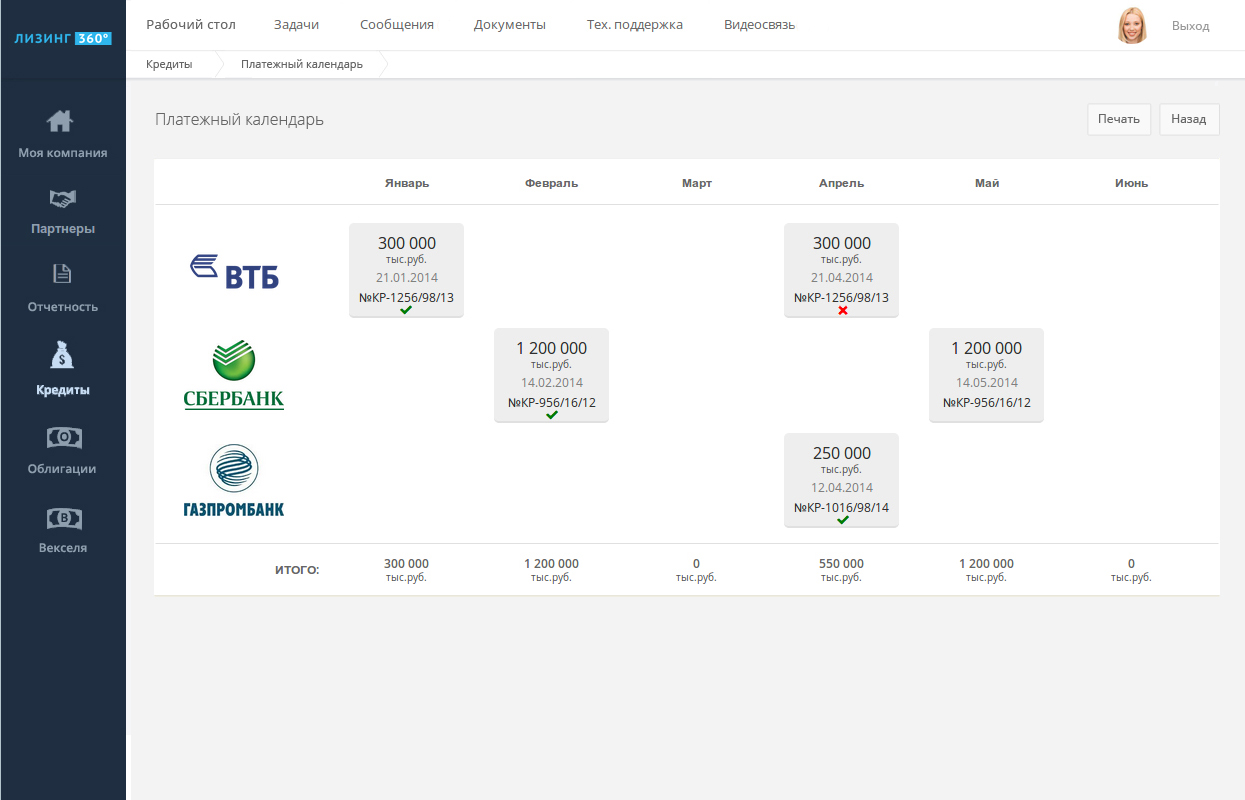1245x800 pixels.
Task: Click Облигации sidebar label
Action: [x=62, y=468]
